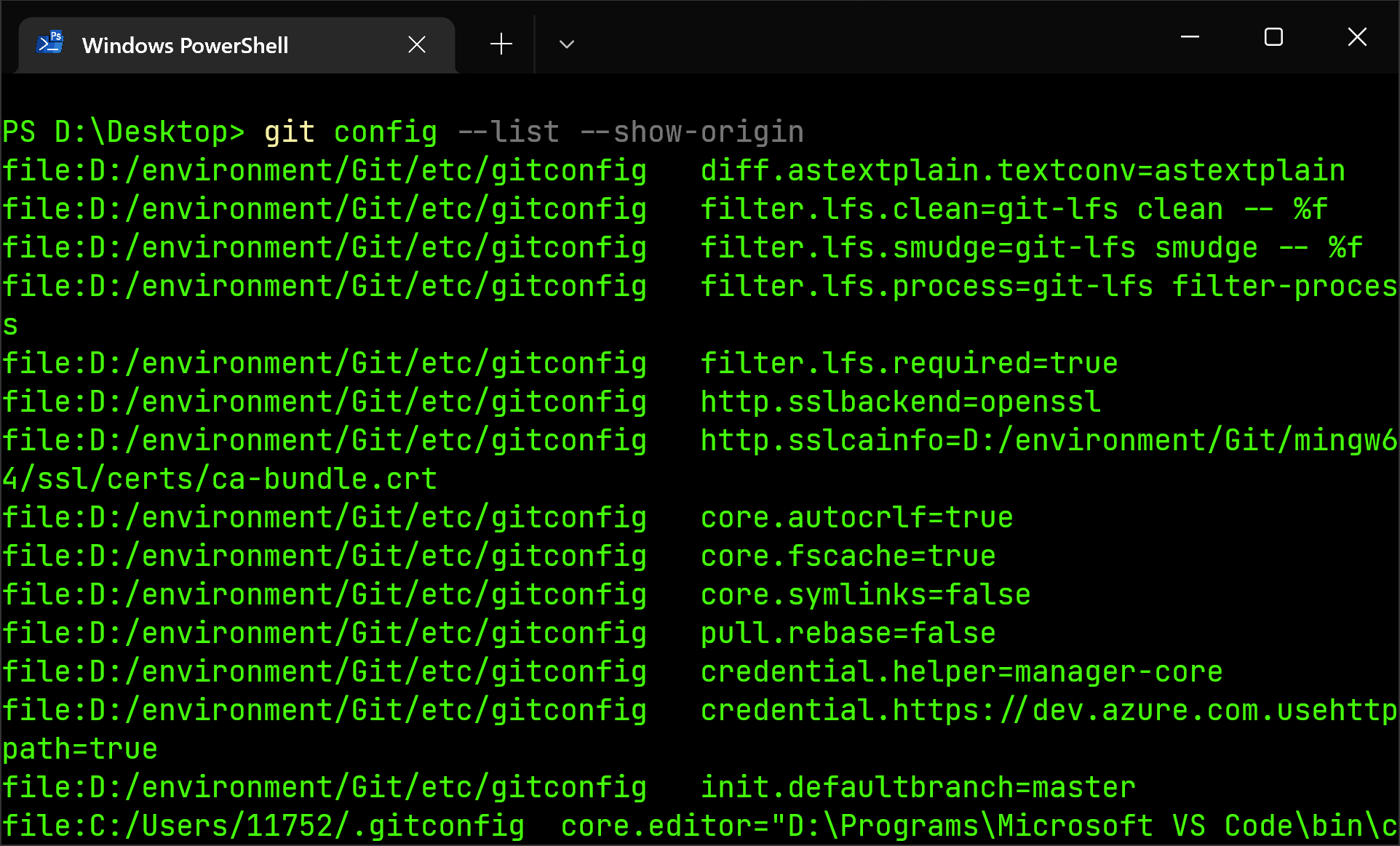Maximize the terminal window
1400x846 pixels.
pos(1273,37)
